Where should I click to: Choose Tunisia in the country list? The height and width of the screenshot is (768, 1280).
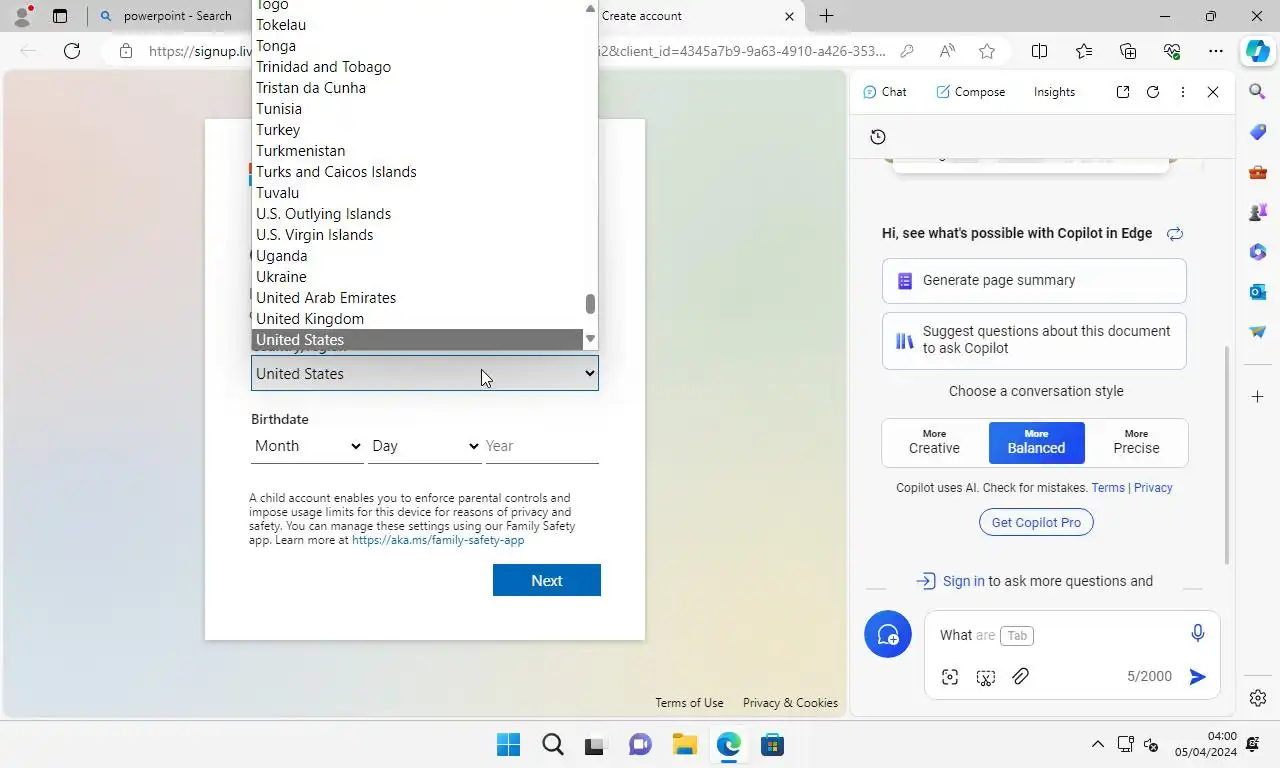416,109
